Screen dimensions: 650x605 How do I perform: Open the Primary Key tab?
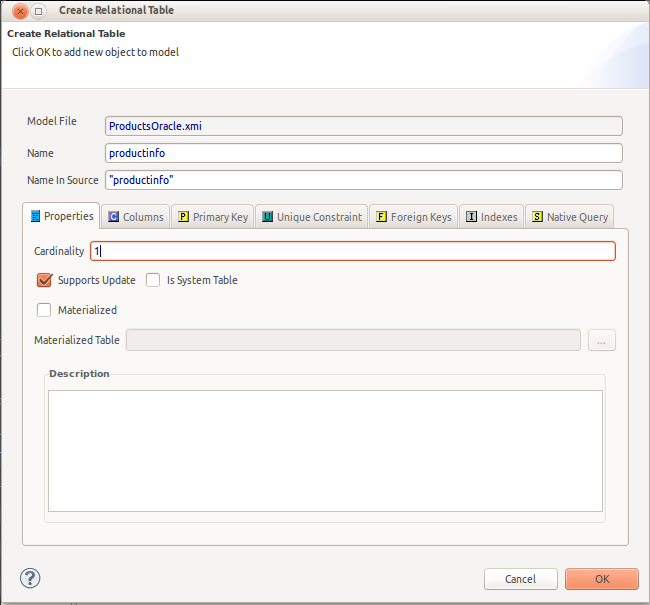tap(213, 216)
